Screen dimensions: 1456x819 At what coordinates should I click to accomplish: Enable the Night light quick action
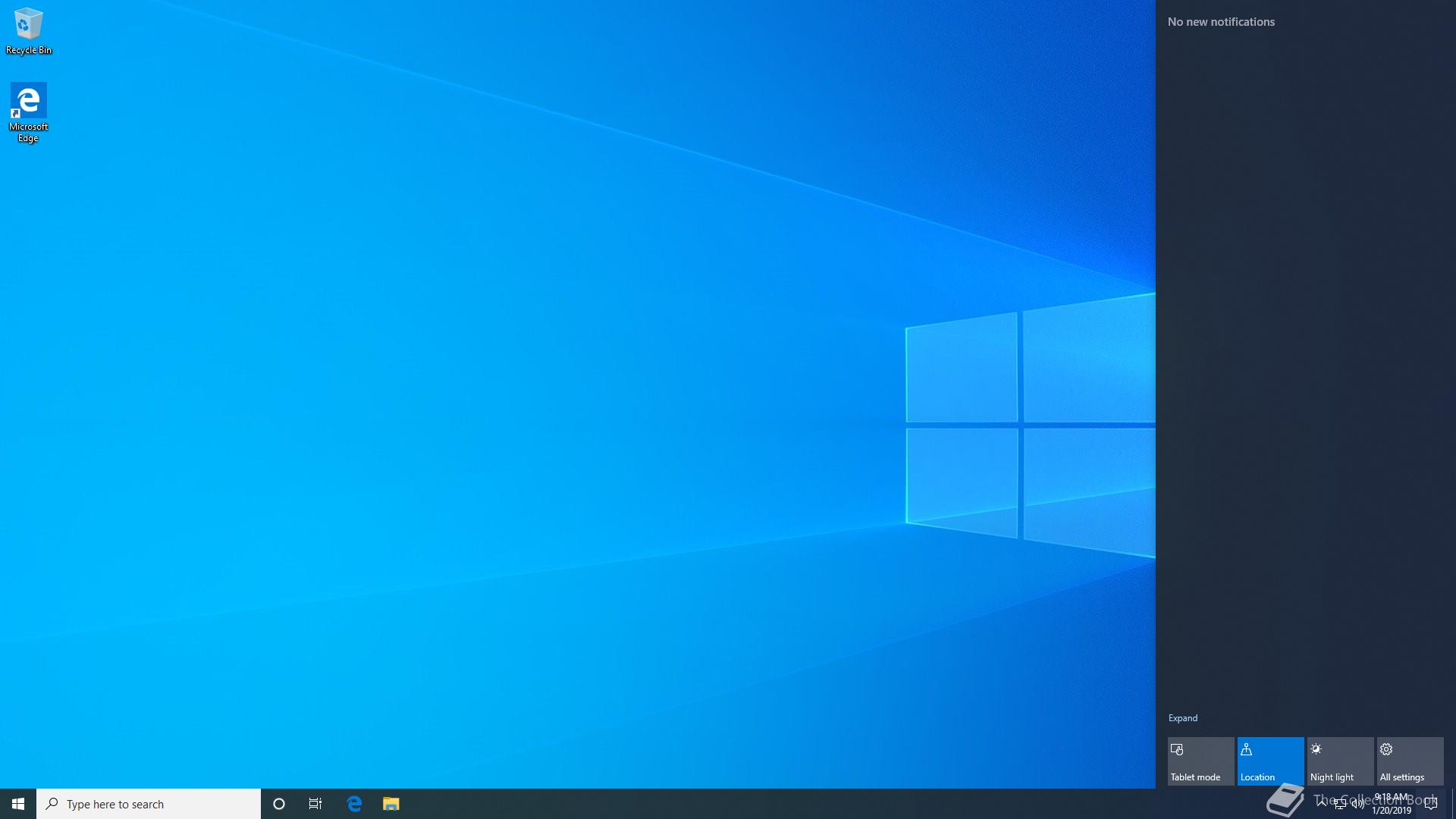(x=1340, y=761)
